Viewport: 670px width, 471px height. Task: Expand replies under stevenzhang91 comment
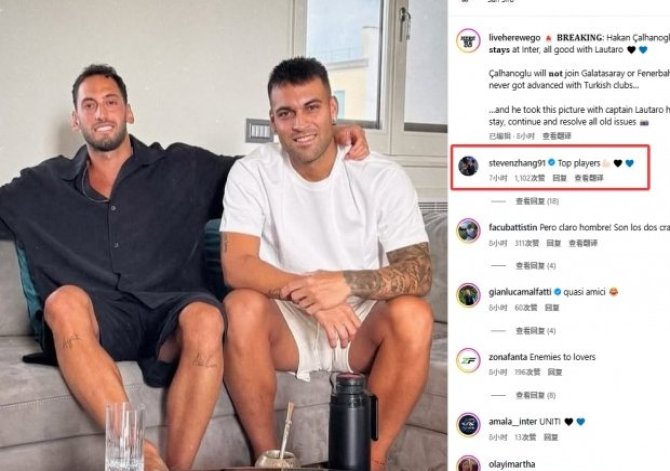(x=537, y=201)
